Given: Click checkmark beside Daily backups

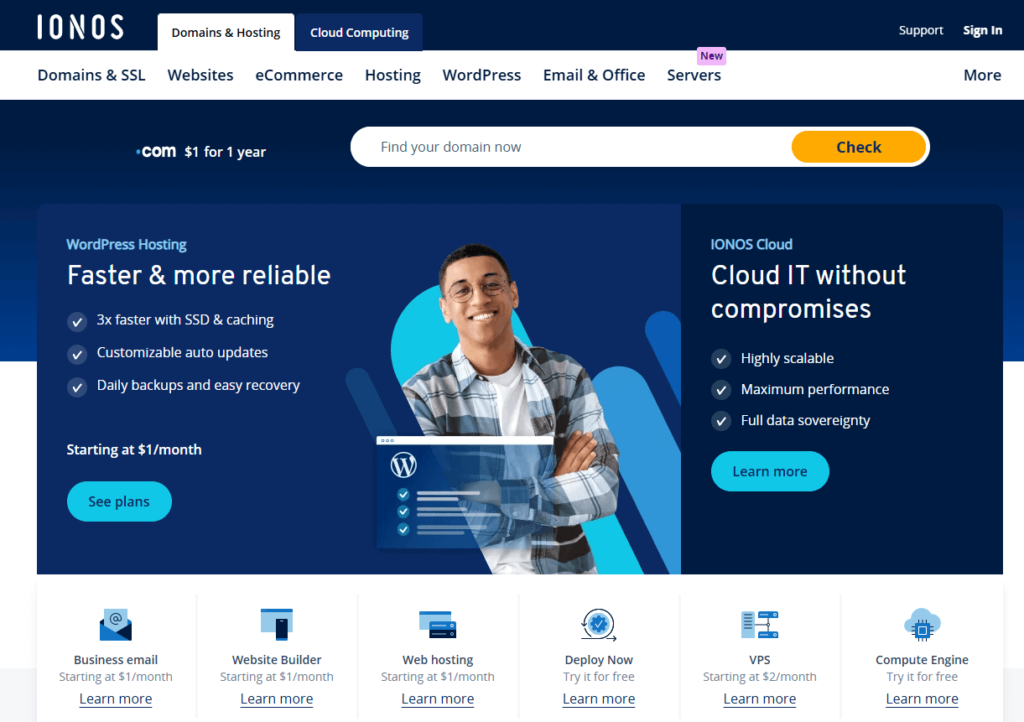Looking at the screenshot, I should coord(77,387).
